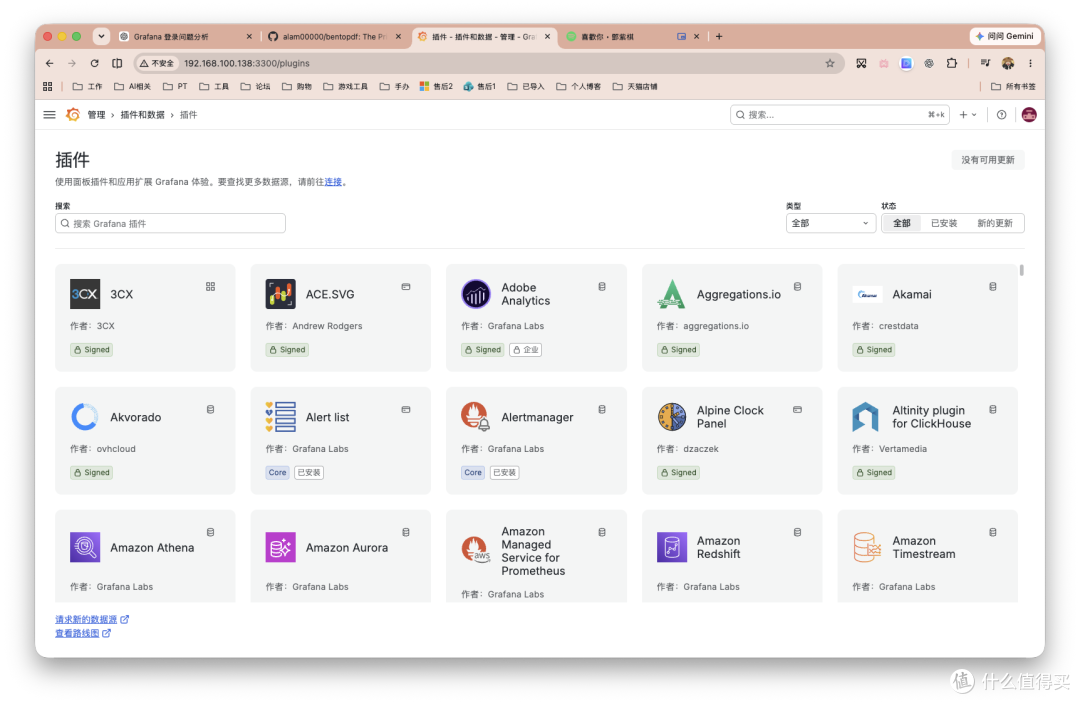Open the ACE.SVG plugin logo
The height and width of the screenshot is (704, 1080).
tap(280, 294)
